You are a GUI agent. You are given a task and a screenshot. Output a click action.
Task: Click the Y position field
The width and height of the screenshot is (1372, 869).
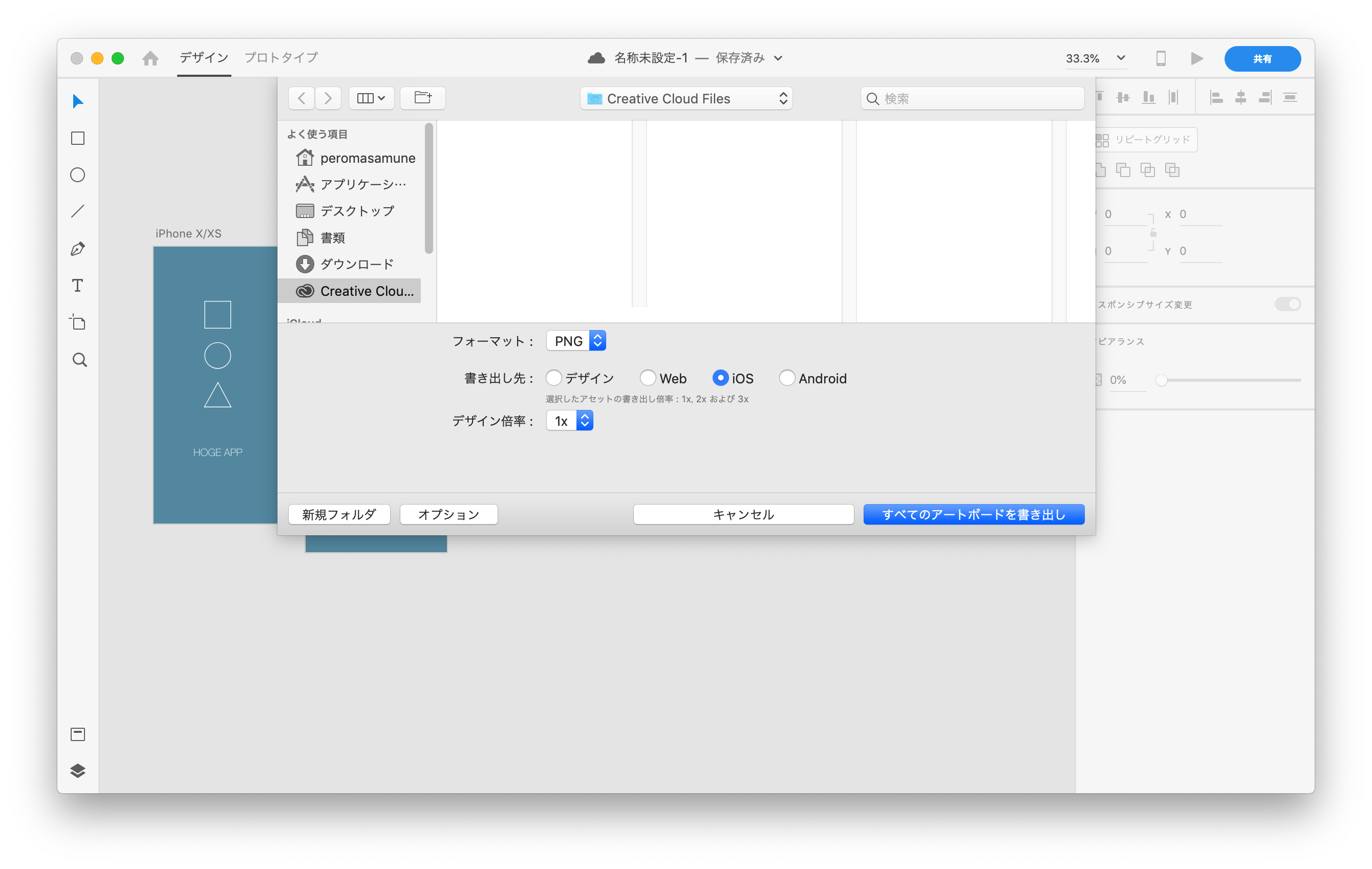pos(1200,251)
